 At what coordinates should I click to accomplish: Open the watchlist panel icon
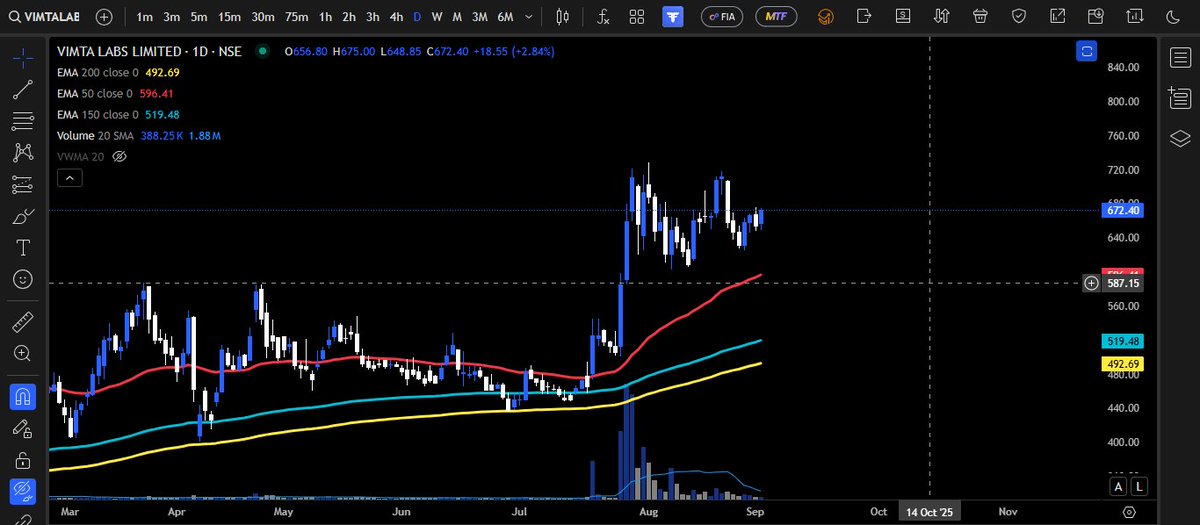click(1180, 59)
